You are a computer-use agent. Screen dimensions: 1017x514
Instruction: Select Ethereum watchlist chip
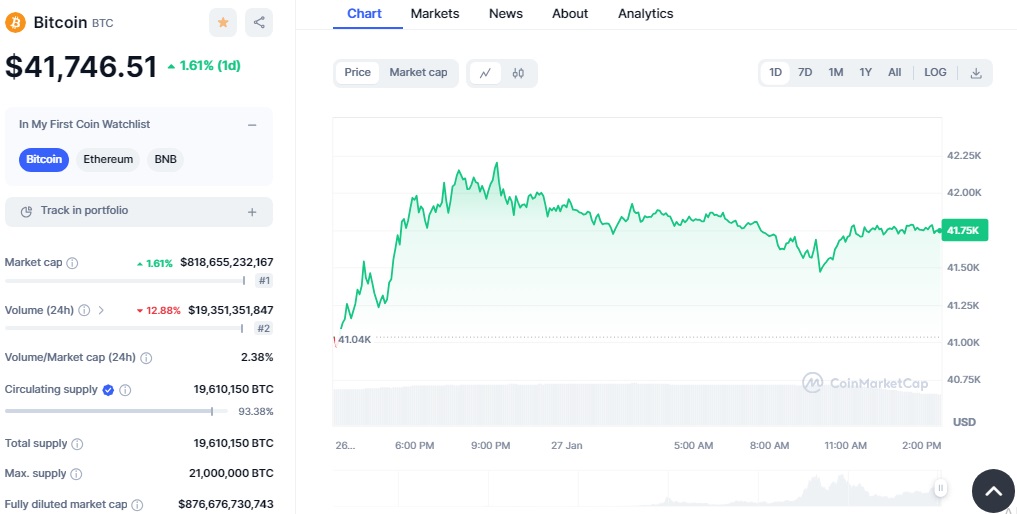point(108,160)
